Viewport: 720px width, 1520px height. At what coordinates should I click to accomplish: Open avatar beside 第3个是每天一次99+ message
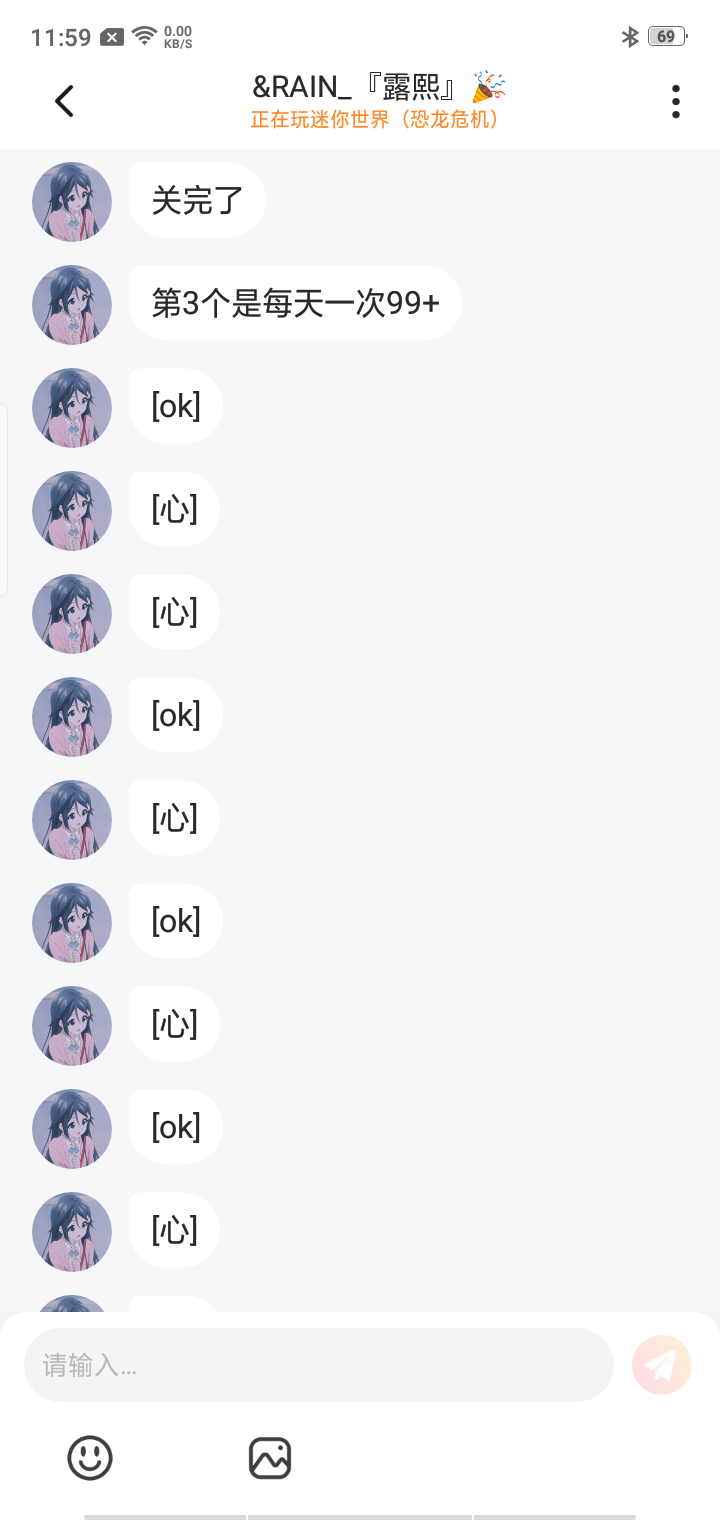click(72, 304)
